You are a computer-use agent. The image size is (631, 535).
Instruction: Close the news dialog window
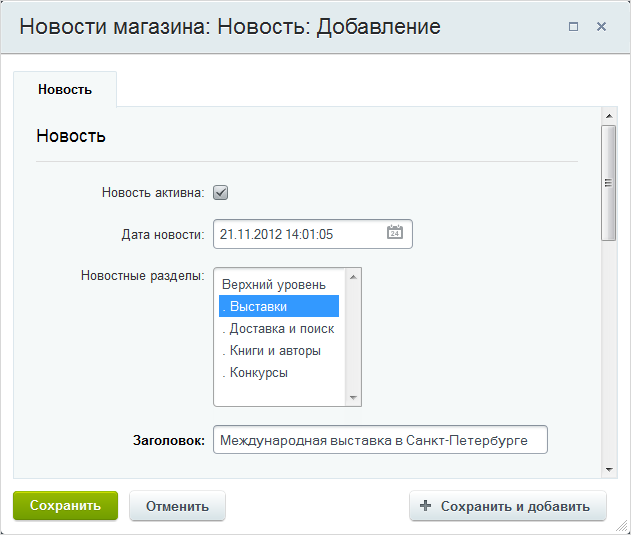601,27
